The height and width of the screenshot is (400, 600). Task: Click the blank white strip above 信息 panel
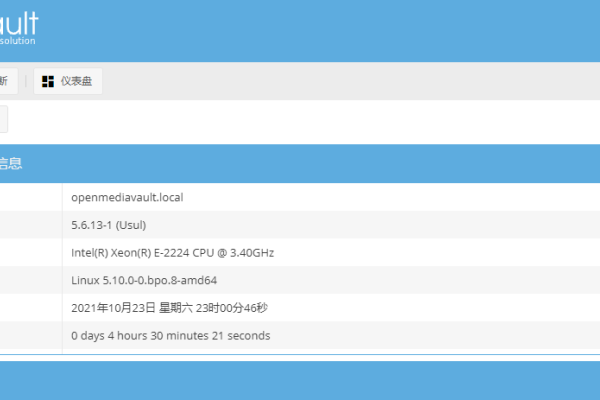click(x=300, y=120)
